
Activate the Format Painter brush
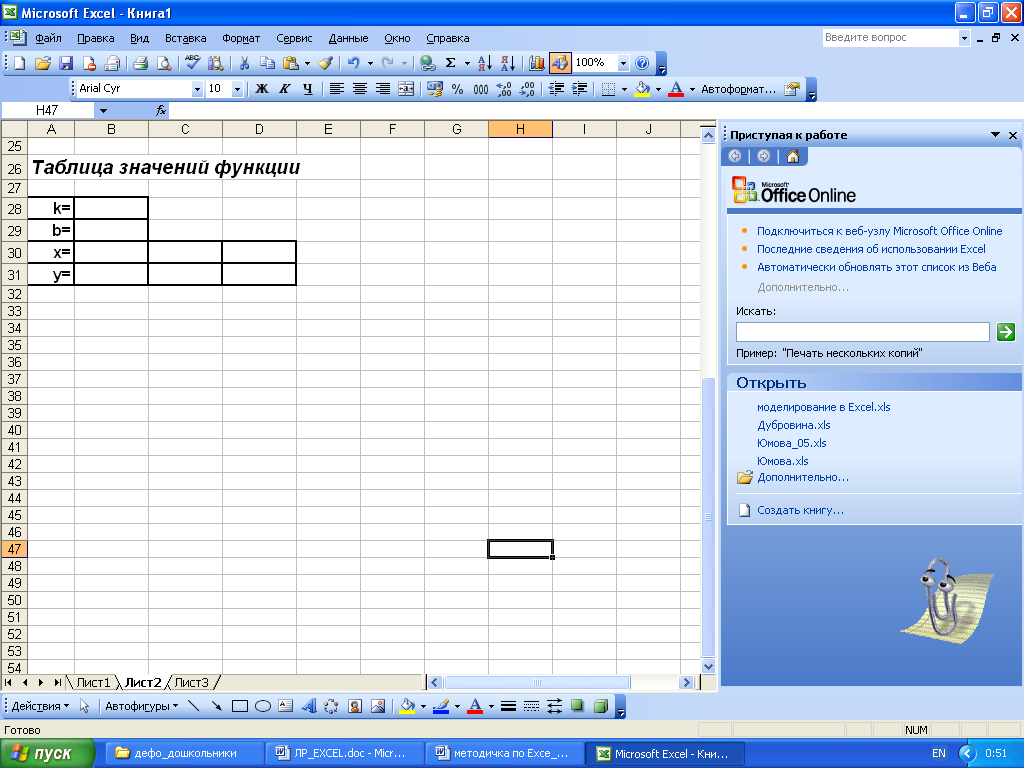point(325,63)
